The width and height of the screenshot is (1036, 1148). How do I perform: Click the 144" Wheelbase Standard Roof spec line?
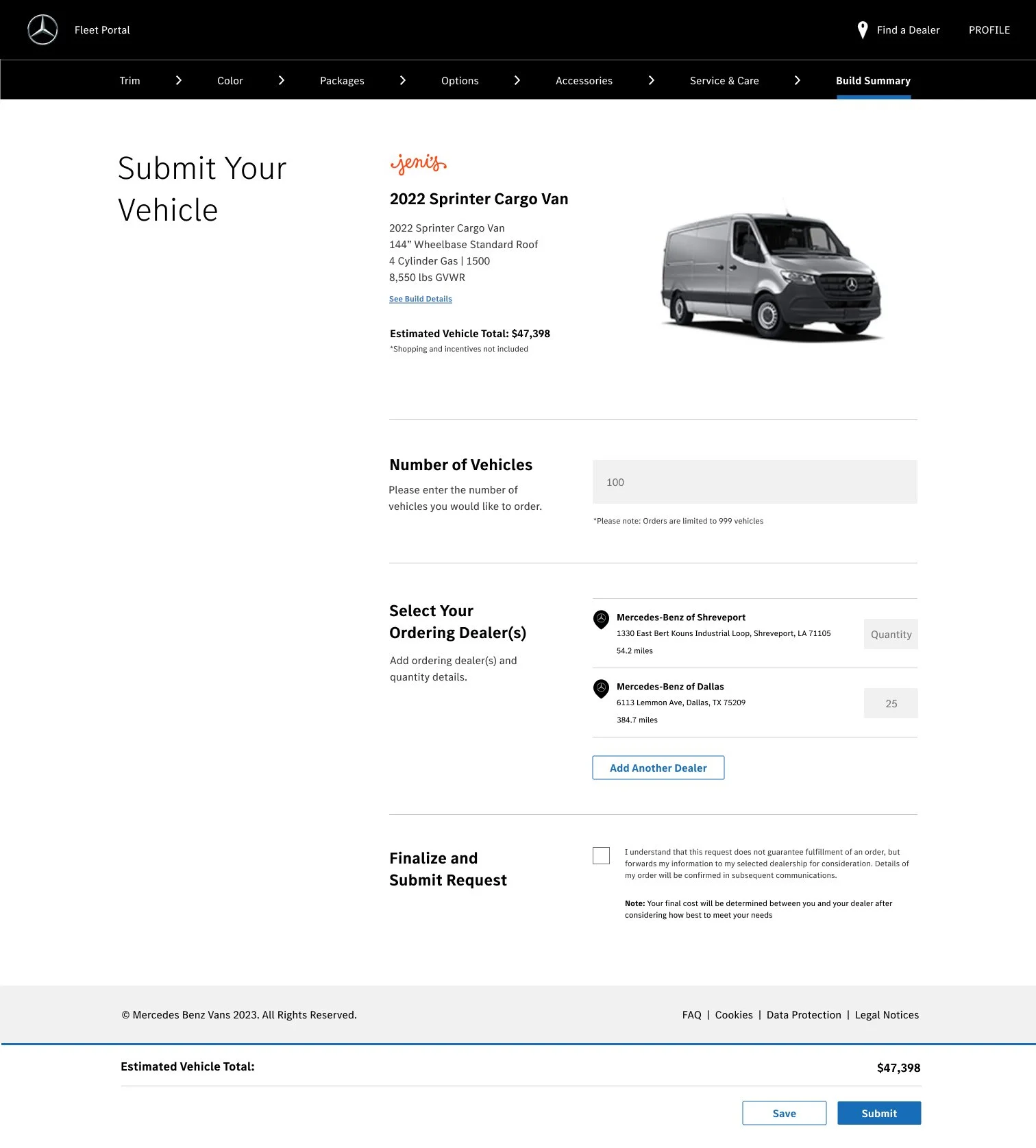click(463, 245)
